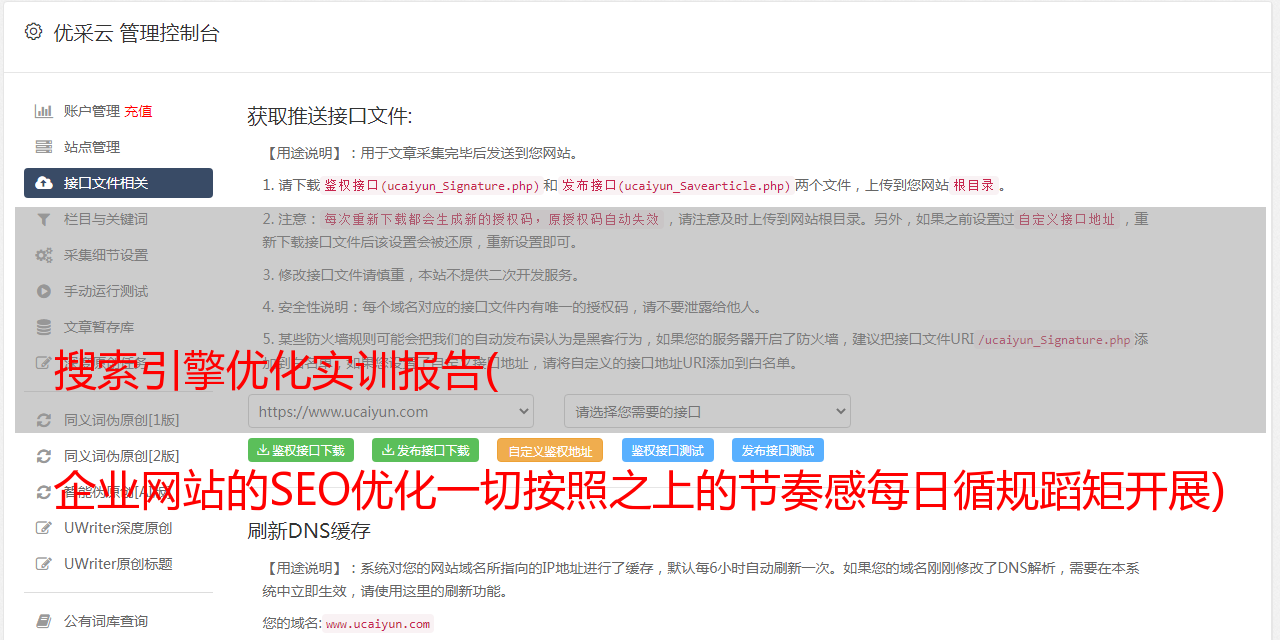Click the server icon beside 站点管理
Viewport: 1280px width, 640px height.
click(44, 147)
